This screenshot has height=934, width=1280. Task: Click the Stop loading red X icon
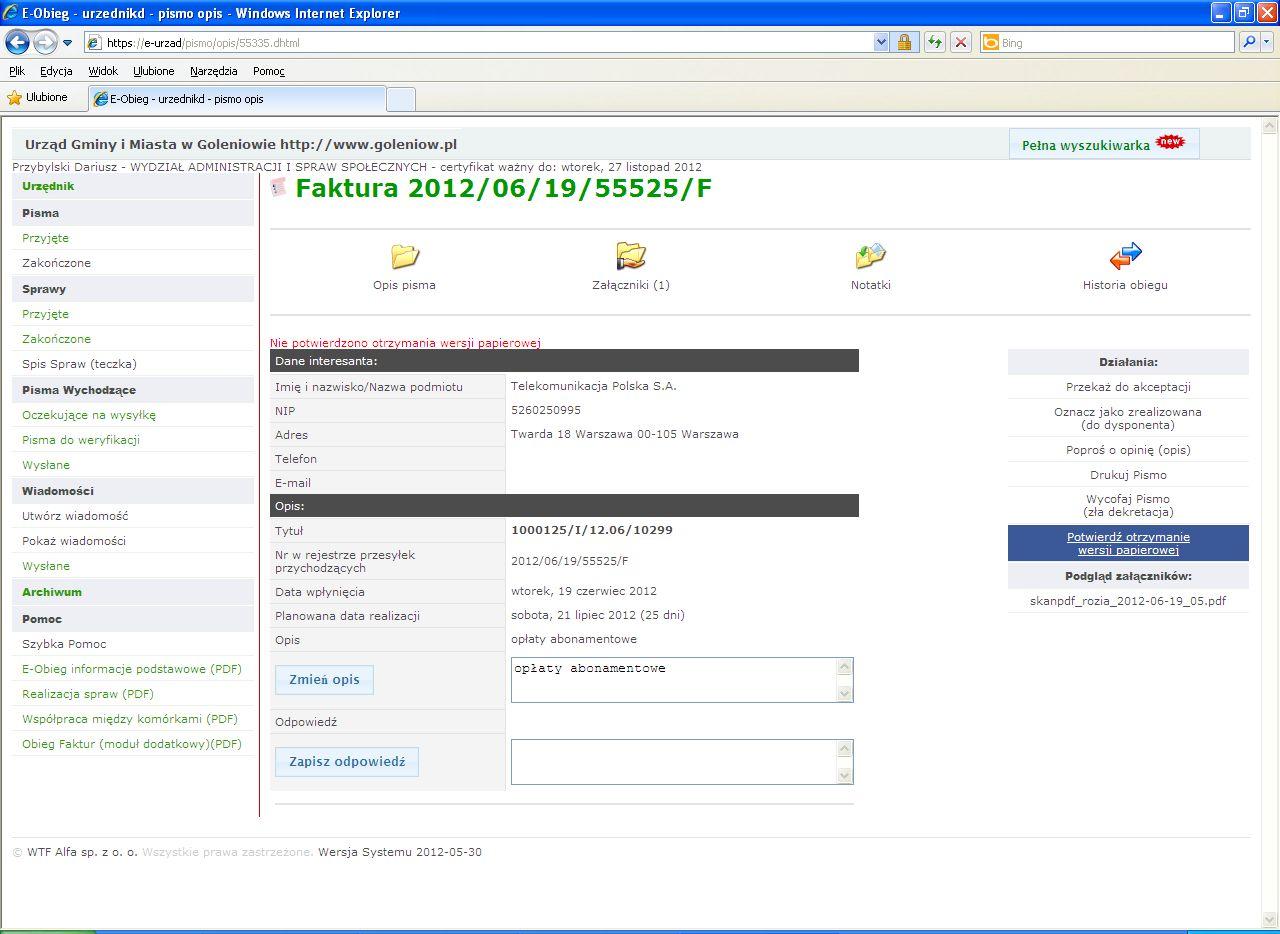pos(961,42)
